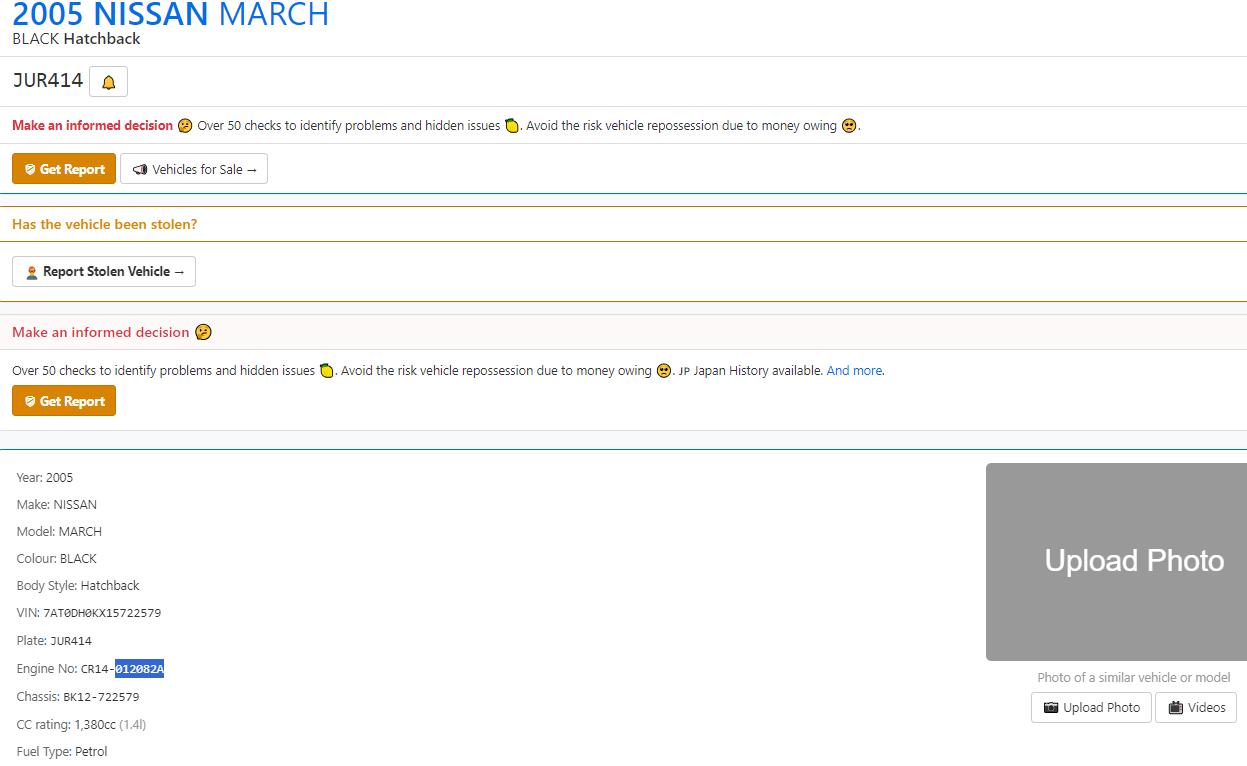Click the 'BLACK Hatchback' subtitle
The width and height of the screenshot is (1247, 766).
pyautogui.click(x=76, y=39)
